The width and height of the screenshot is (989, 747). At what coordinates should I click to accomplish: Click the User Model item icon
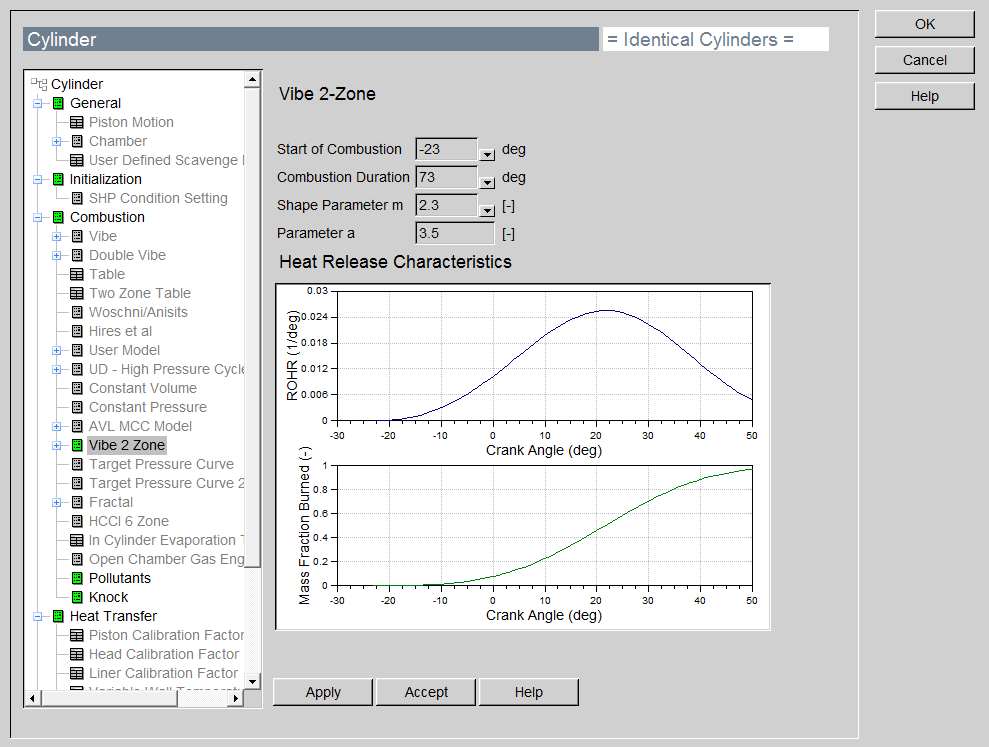coord(77,350)
